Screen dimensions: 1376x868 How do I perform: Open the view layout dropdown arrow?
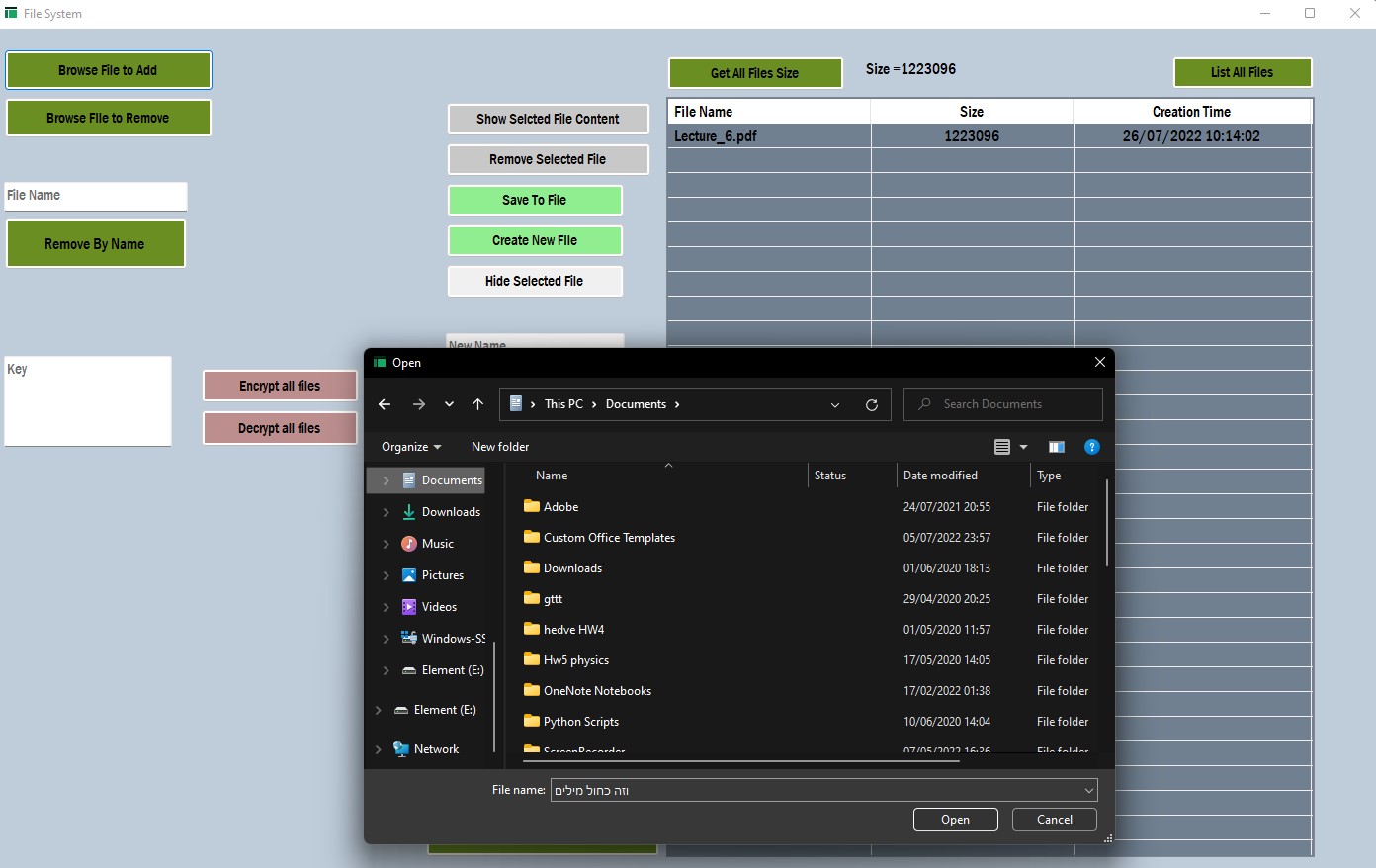click(1024, 446)
